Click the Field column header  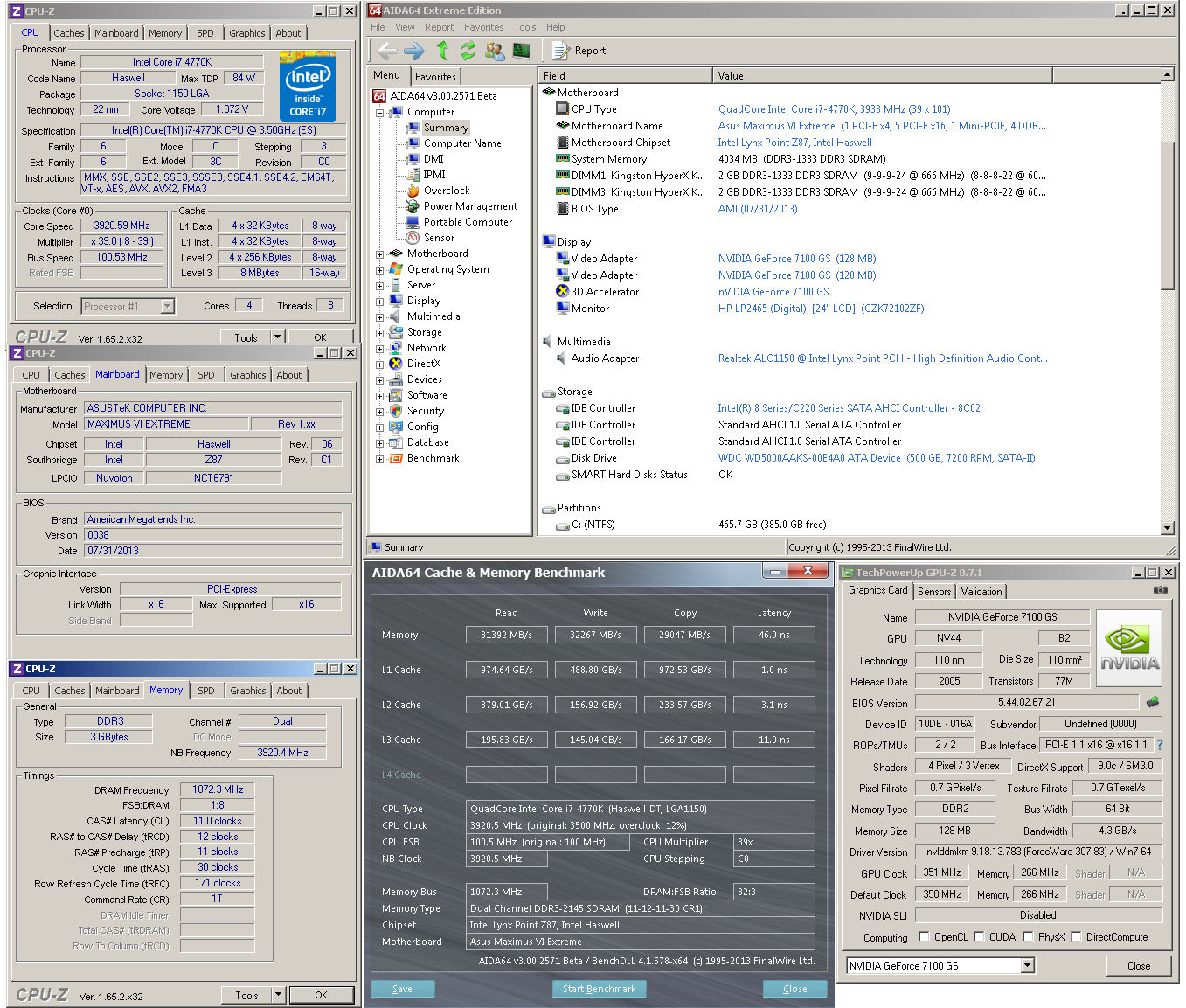626,76
